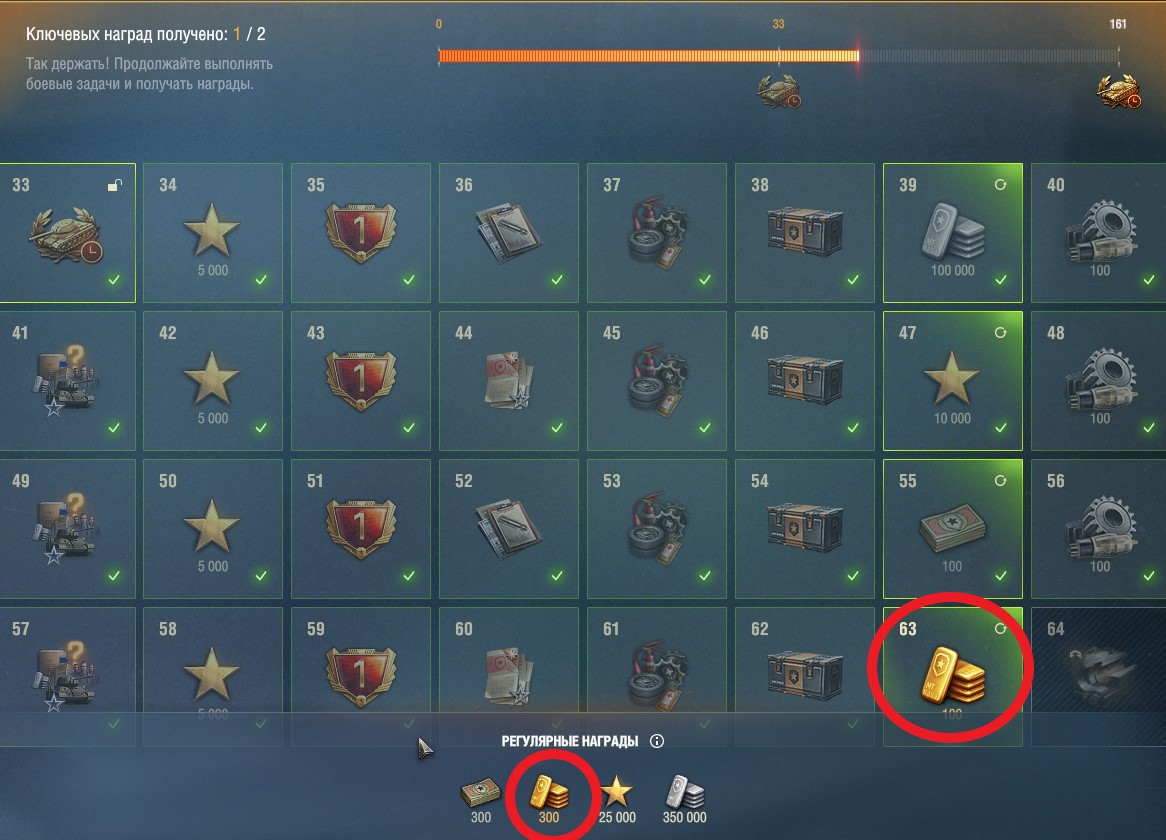The image size is (1166, 840).
Task: Open the locked reward tile 64
Action: pyautogui.click(x=1098, y=676)
